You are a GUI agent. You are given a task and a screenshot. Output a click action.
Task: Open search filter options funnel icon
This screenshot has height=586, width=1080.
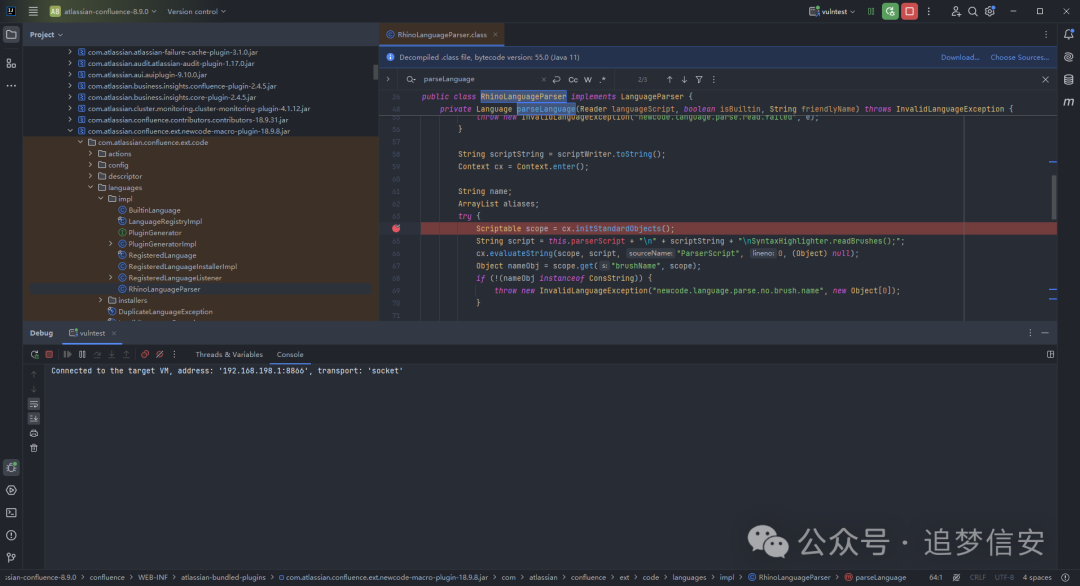click(699, 80)
